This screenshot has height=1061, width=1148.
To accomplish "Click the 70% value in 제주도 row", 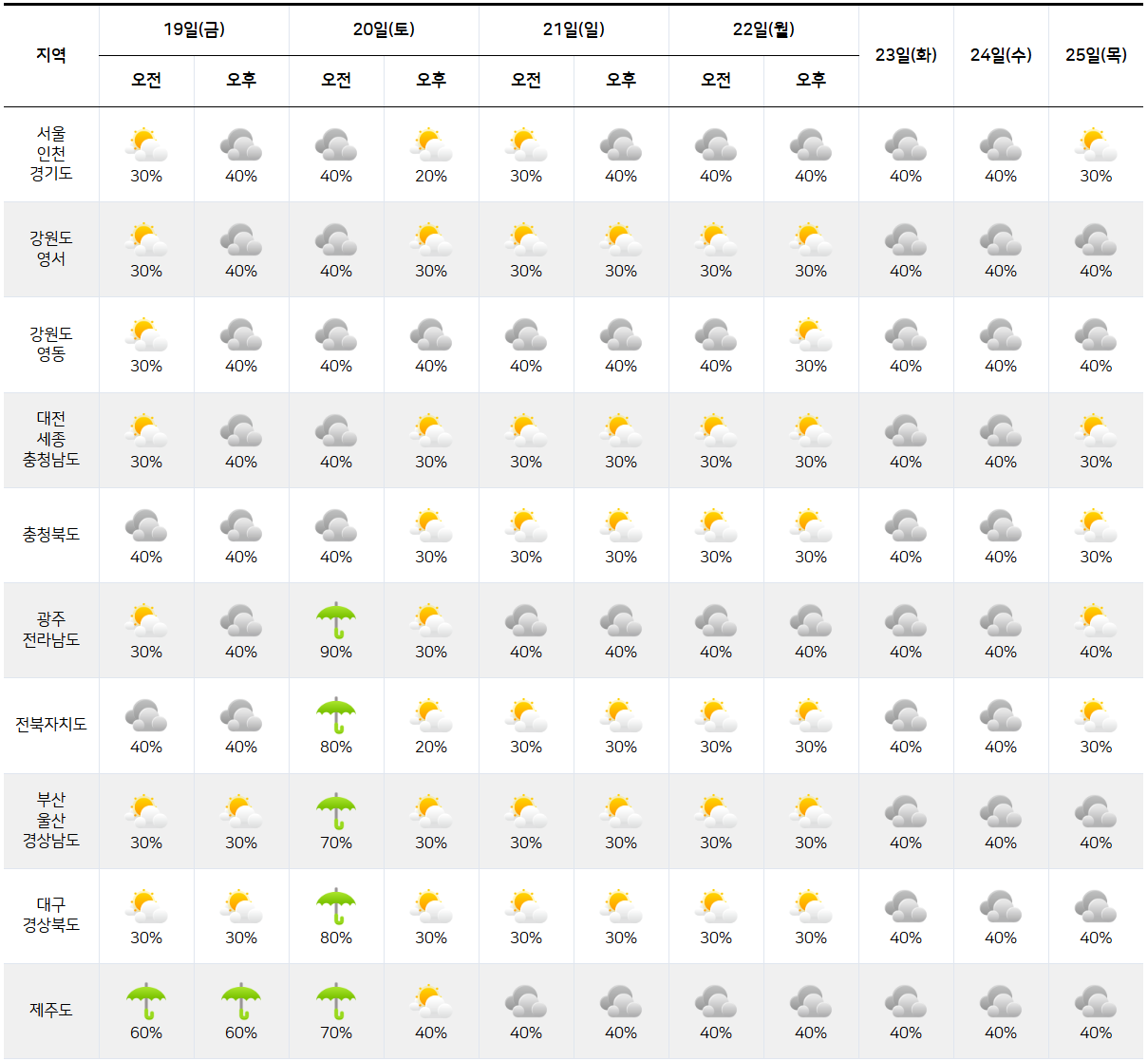I will [336, 1033].
